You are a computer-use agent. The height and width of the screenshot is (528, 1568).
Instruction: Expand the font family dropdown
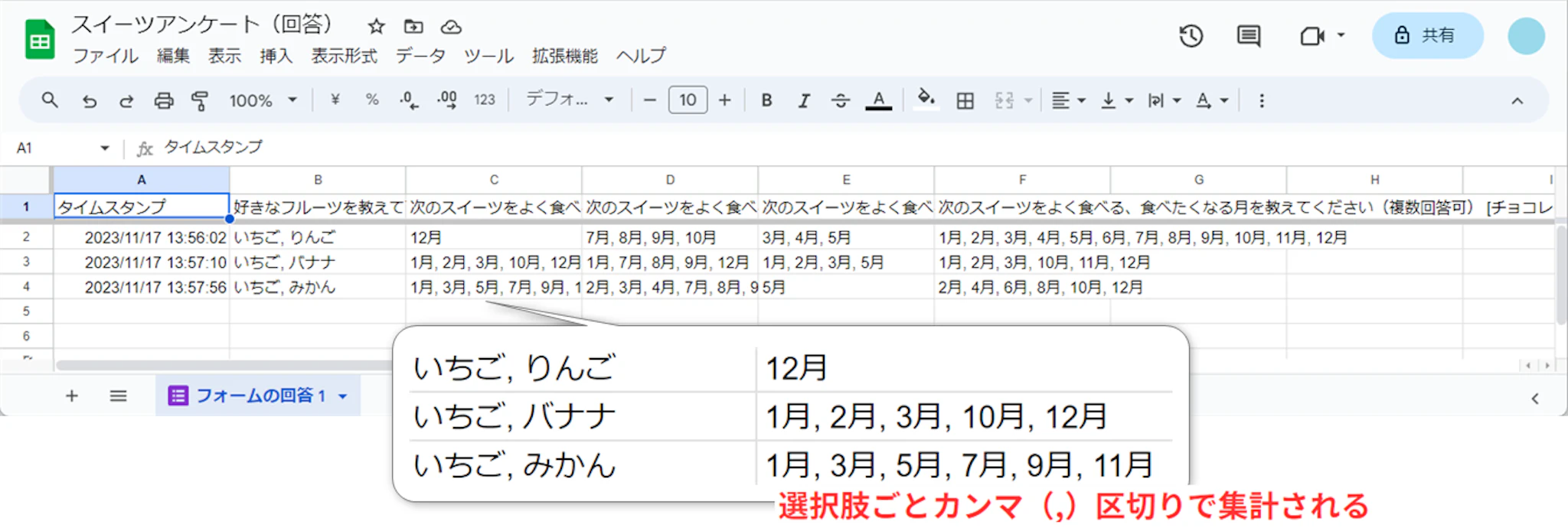pyautogui.click(x=569, y=100)
